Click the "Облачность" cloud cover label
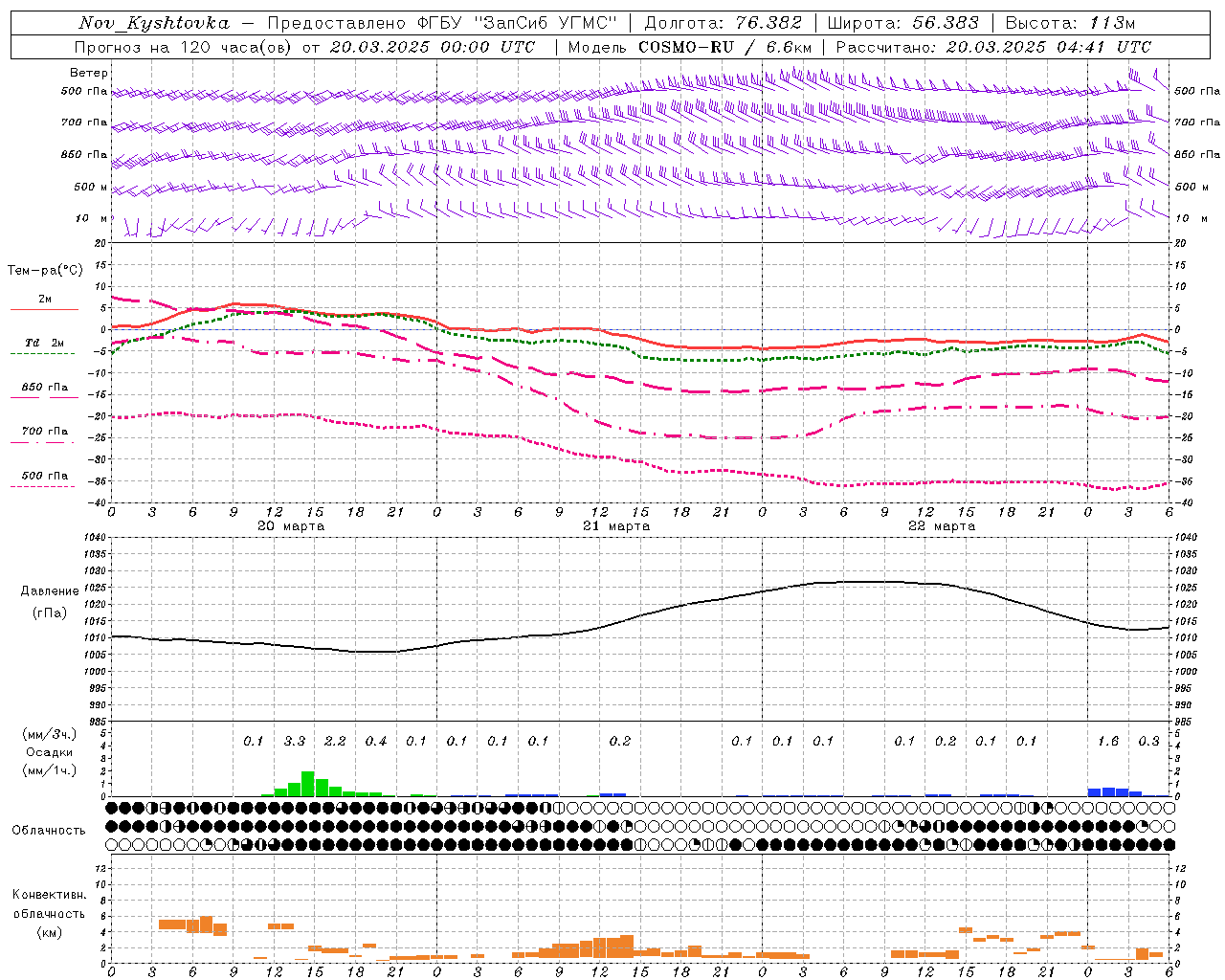Viewport: 1225px width, 980px height. [50, 831]
